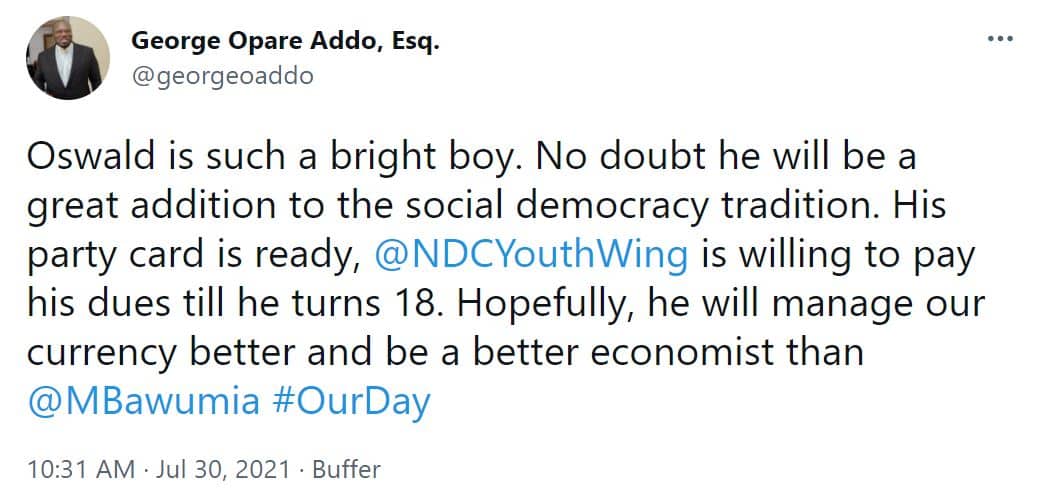
Task: Open the tweet's three-dot More options menu
Action: (999, 39)
